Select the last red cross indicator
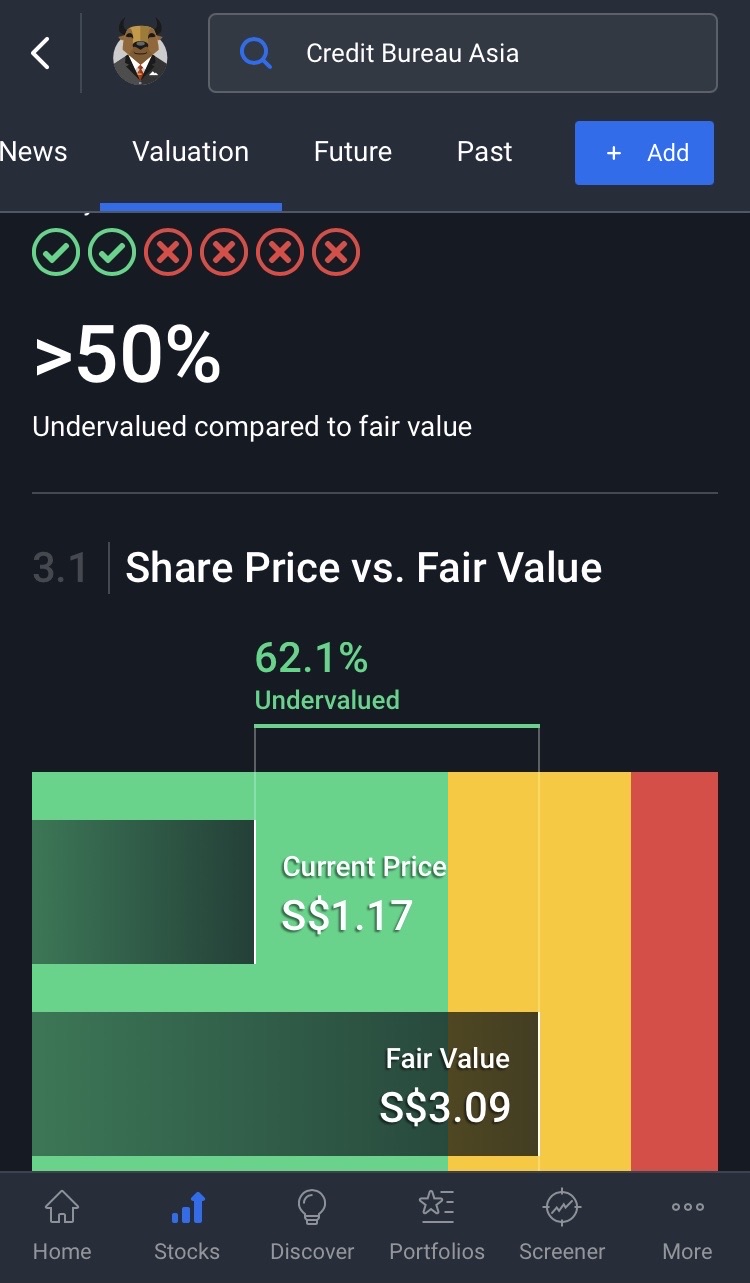750x1283 pixels. click(336, 253)
